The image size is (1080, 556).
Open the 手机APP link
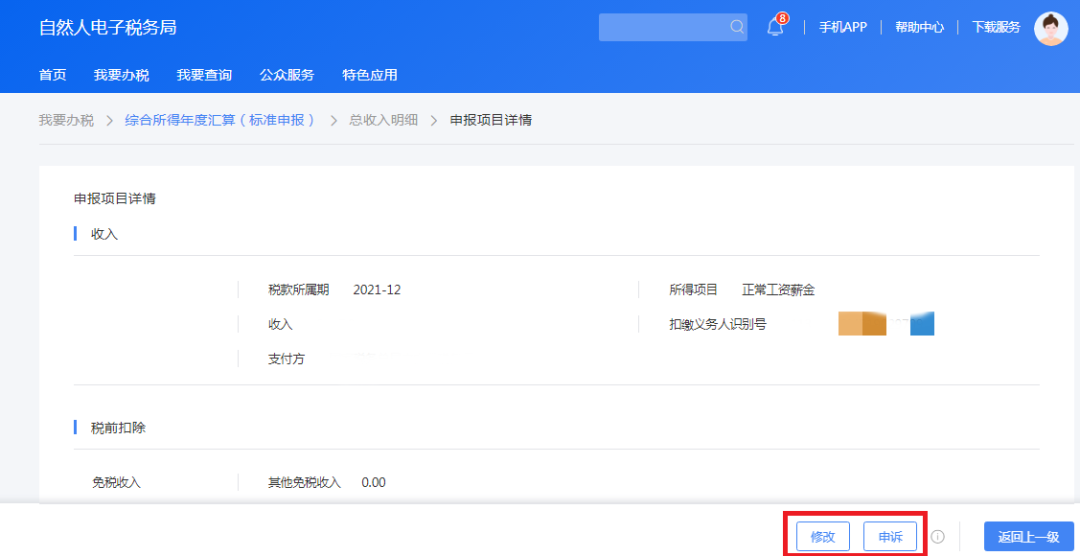[842, 28]
